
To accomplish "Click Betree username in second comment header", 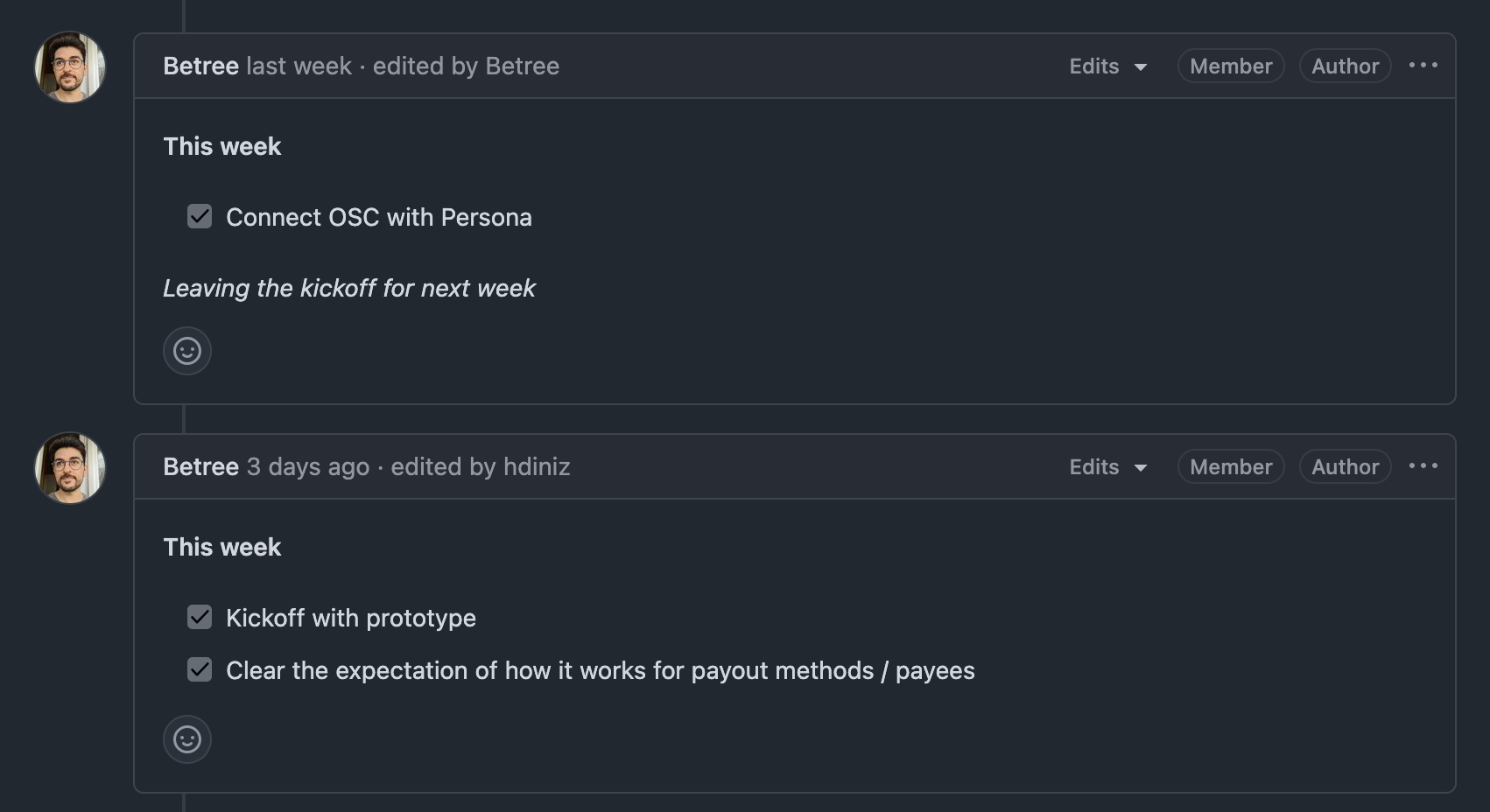I will coord(200,467).
